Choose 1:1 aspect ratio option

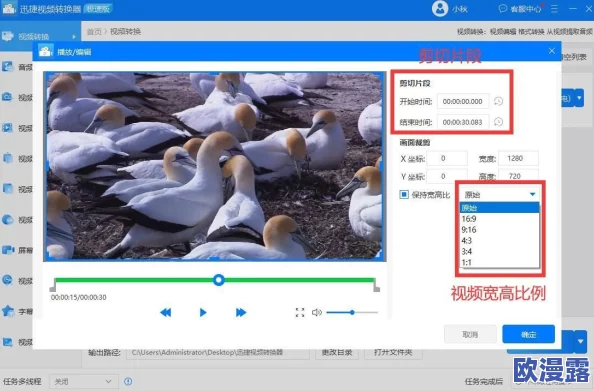(499, 262)
